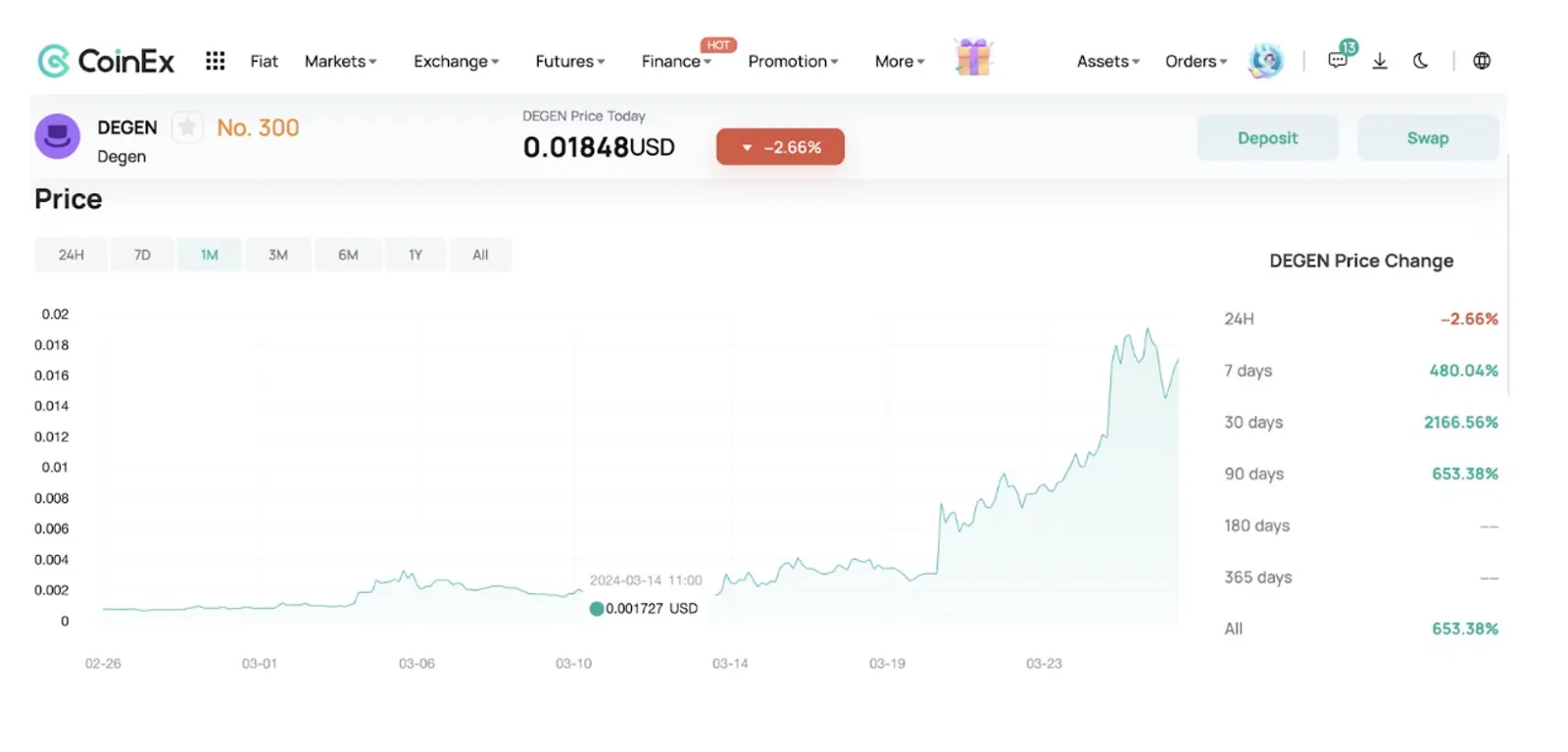This screenshot has width=1568, height=752.
Task: Expand the Futures dropdown
Action: pos(569,61)
